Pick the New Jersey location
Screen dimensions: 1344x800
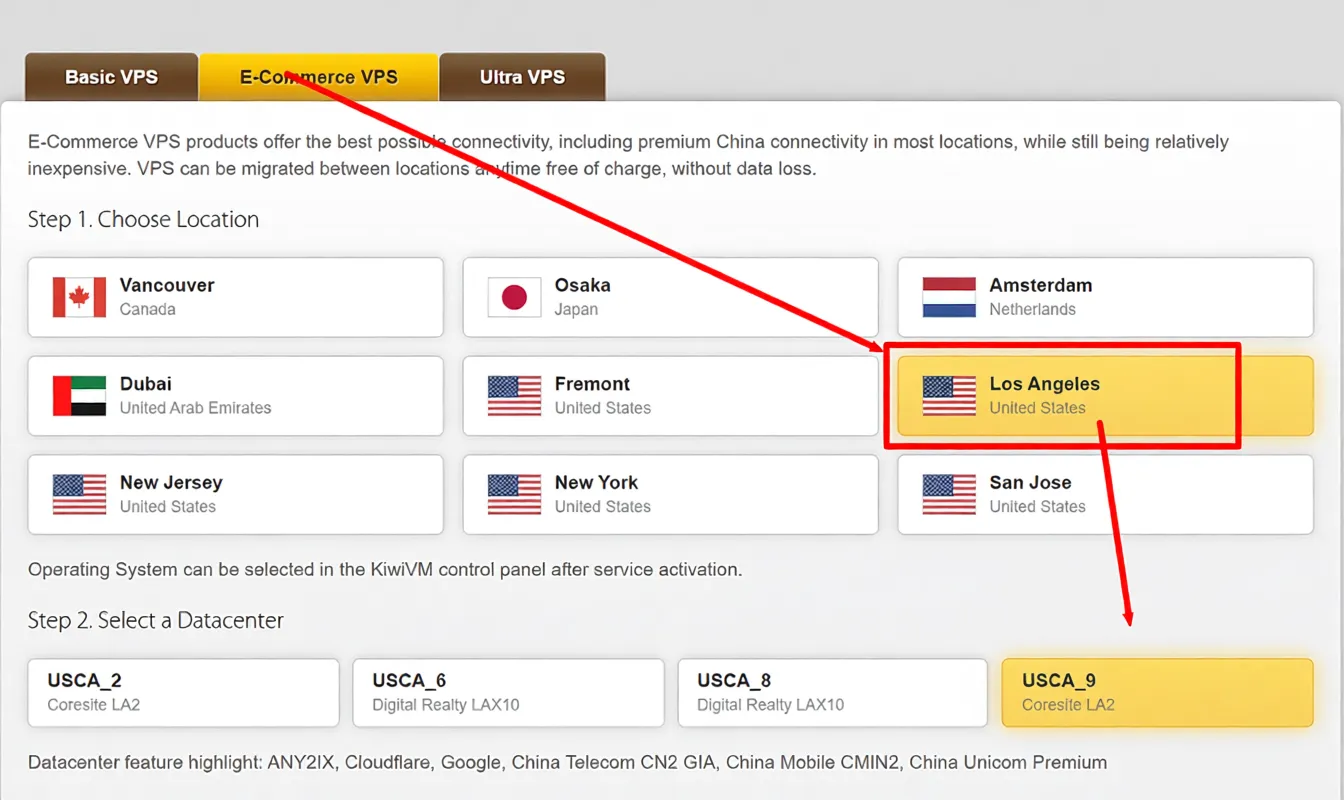click(x=235, y=494)
